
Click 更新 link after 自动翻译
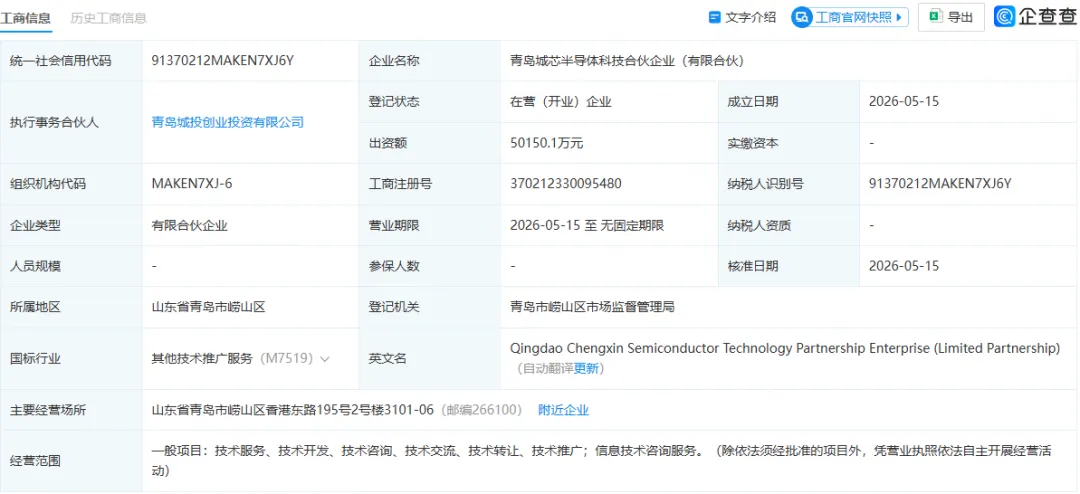pyautogui.click(x=586, y=369)
